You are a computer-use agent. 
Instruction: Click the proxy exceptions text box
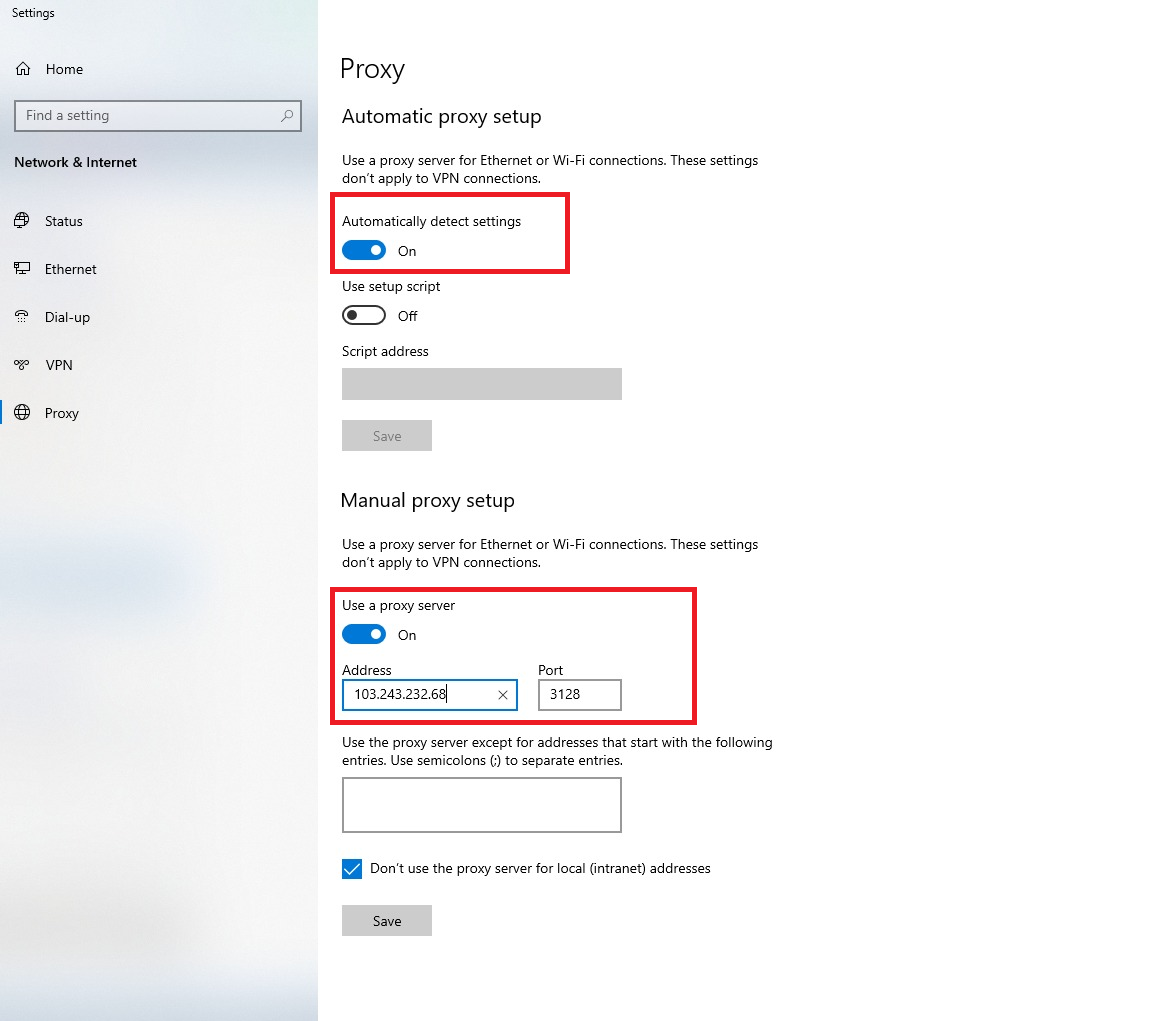[481, 805]
